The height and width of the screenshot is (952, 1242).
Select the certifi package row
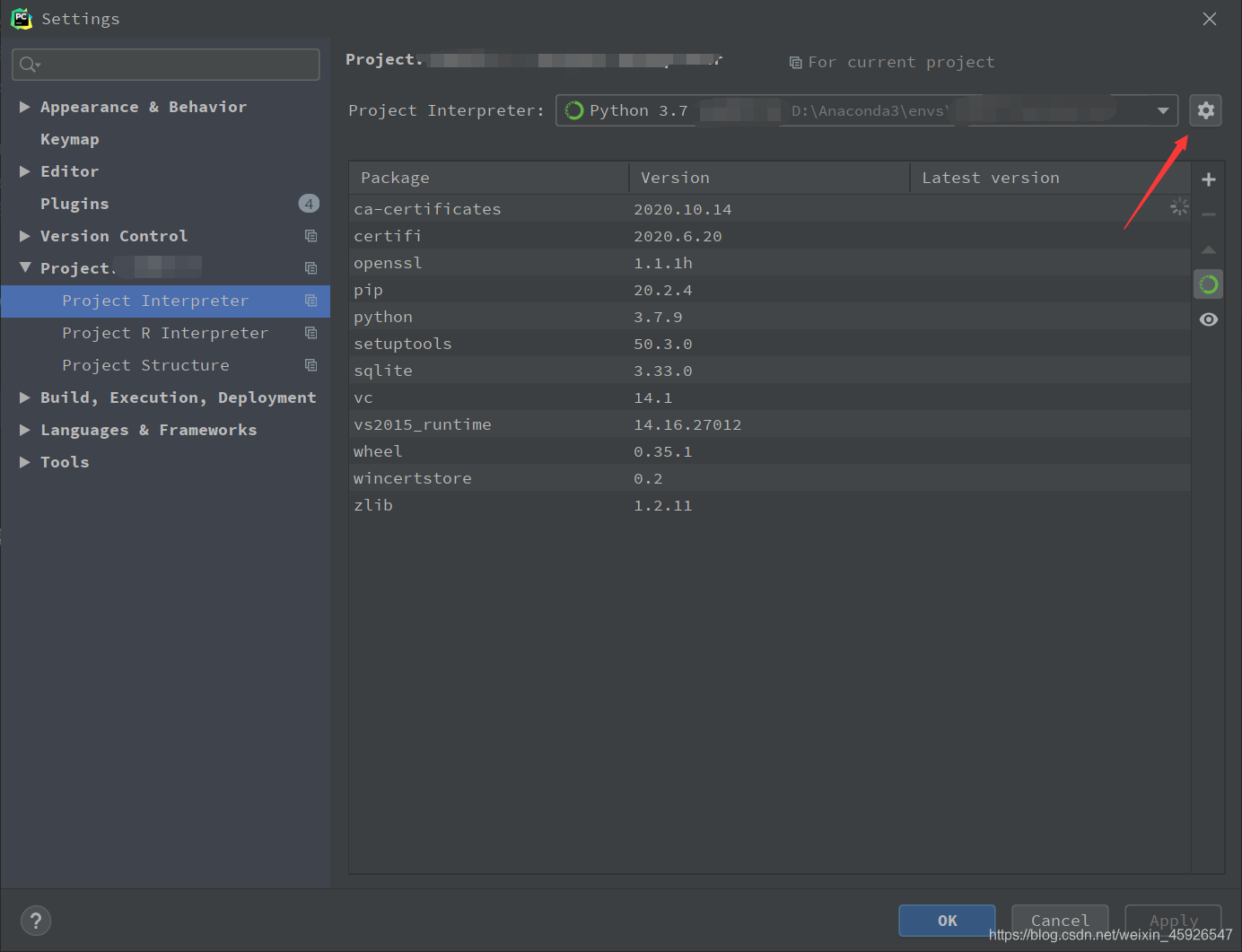click(770, 236)
